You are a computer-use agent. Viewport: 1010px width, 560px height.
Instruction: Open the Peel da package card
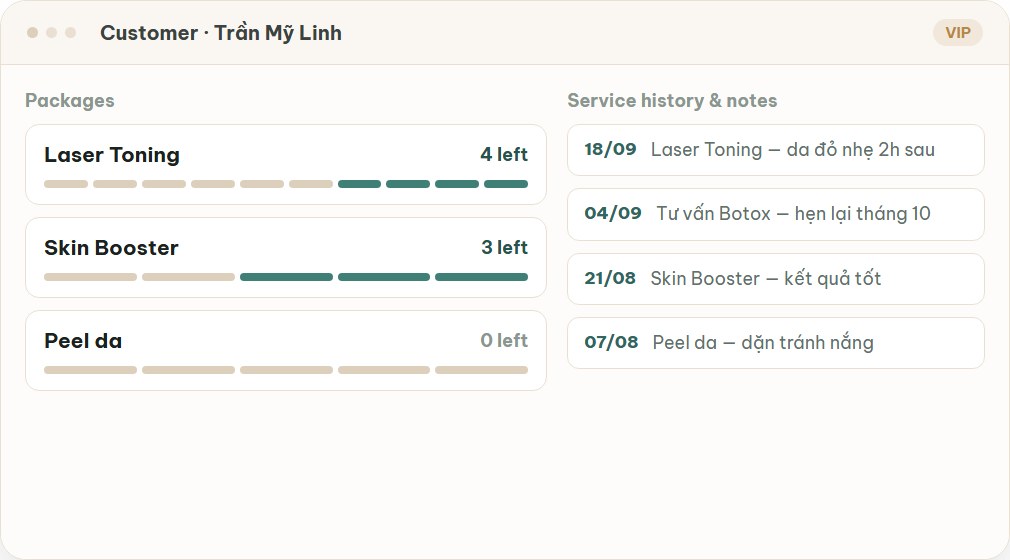(x=286, y=350)
